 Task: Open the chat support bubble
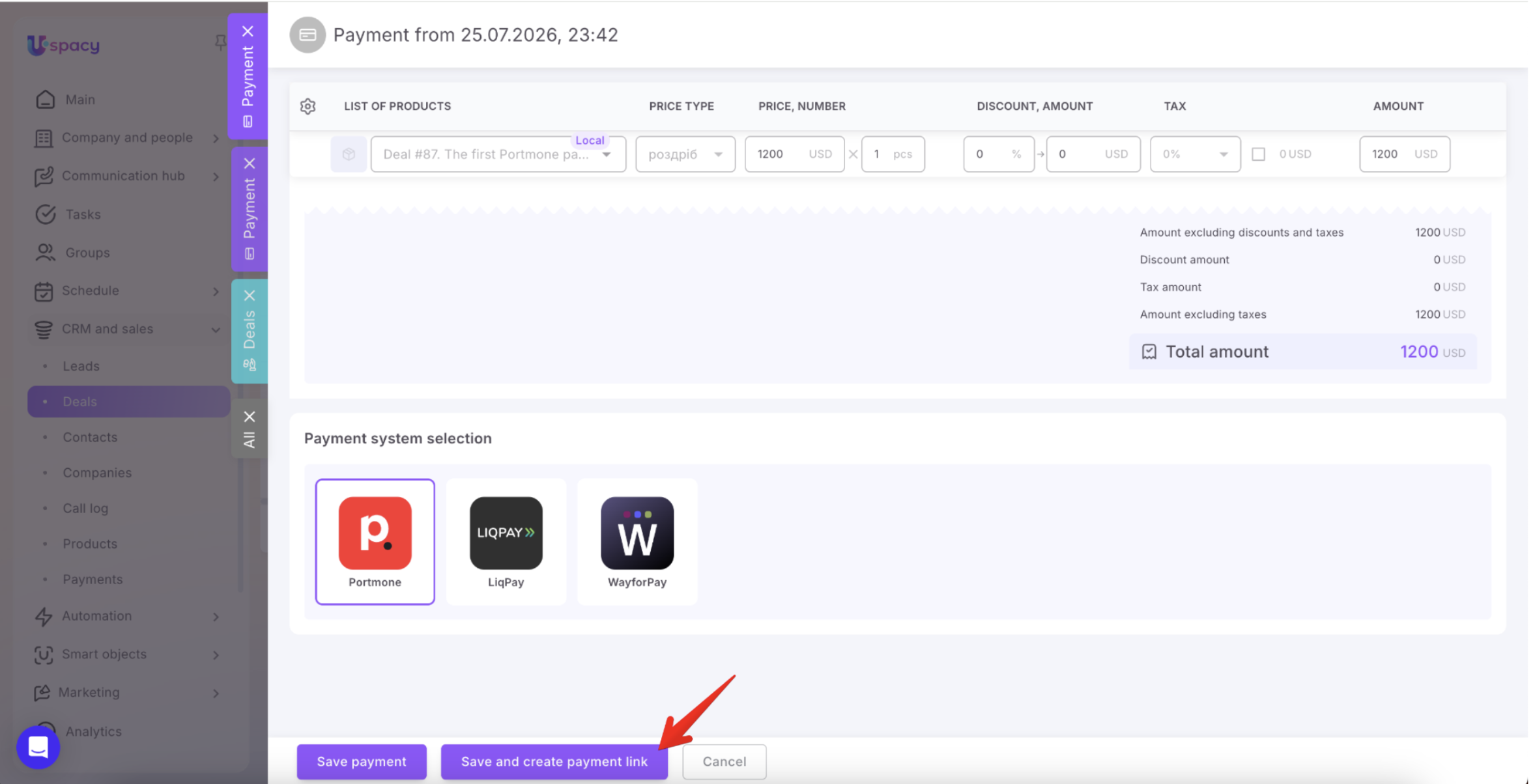pyautogui.click(x=38, y=747)
